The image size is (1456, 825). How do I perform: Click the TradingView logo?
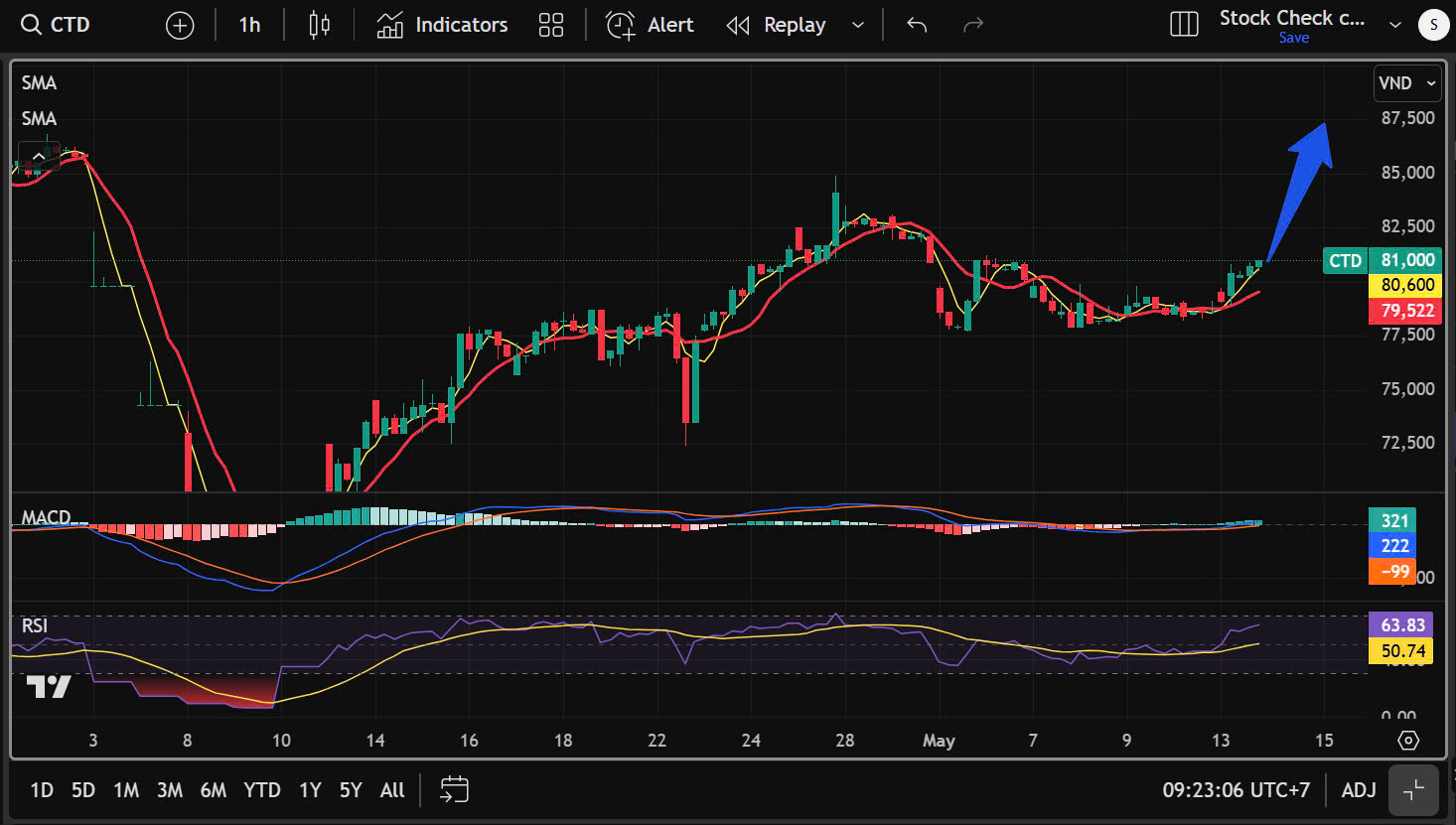click(49, 687)
